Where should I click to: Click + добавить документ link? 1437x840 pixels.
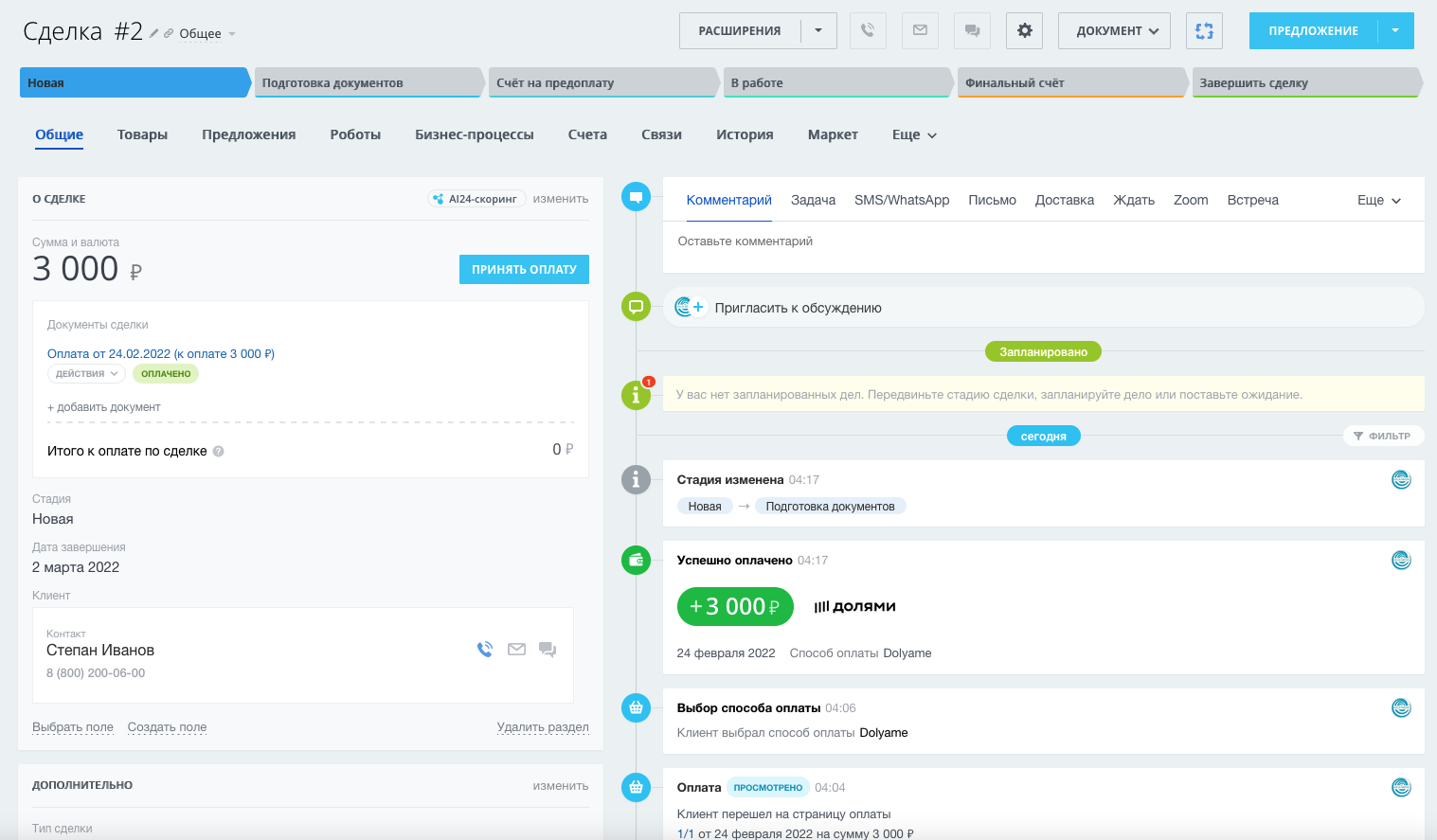coord(104,407)
